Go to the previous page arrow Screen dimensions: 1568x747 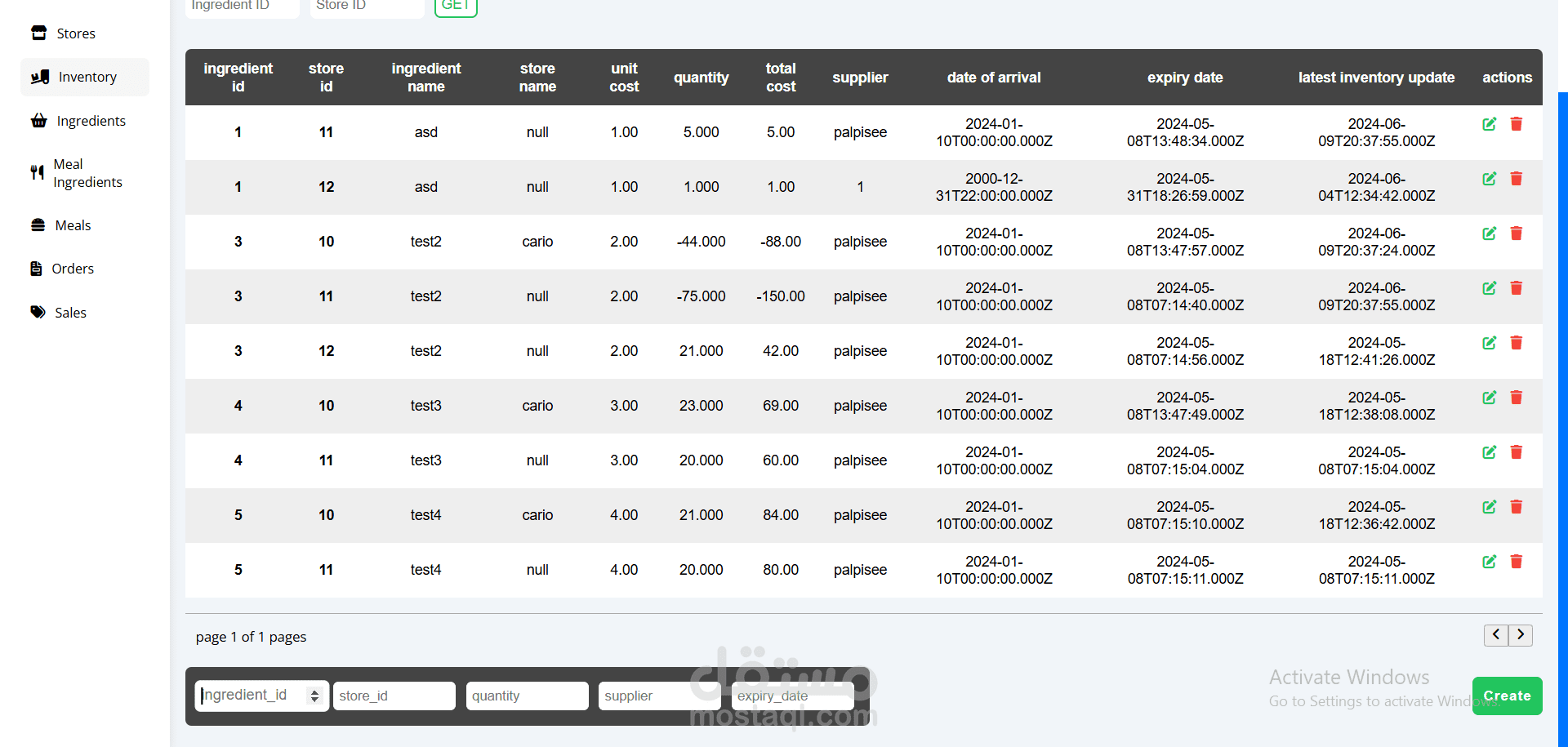click(1496, 634)
